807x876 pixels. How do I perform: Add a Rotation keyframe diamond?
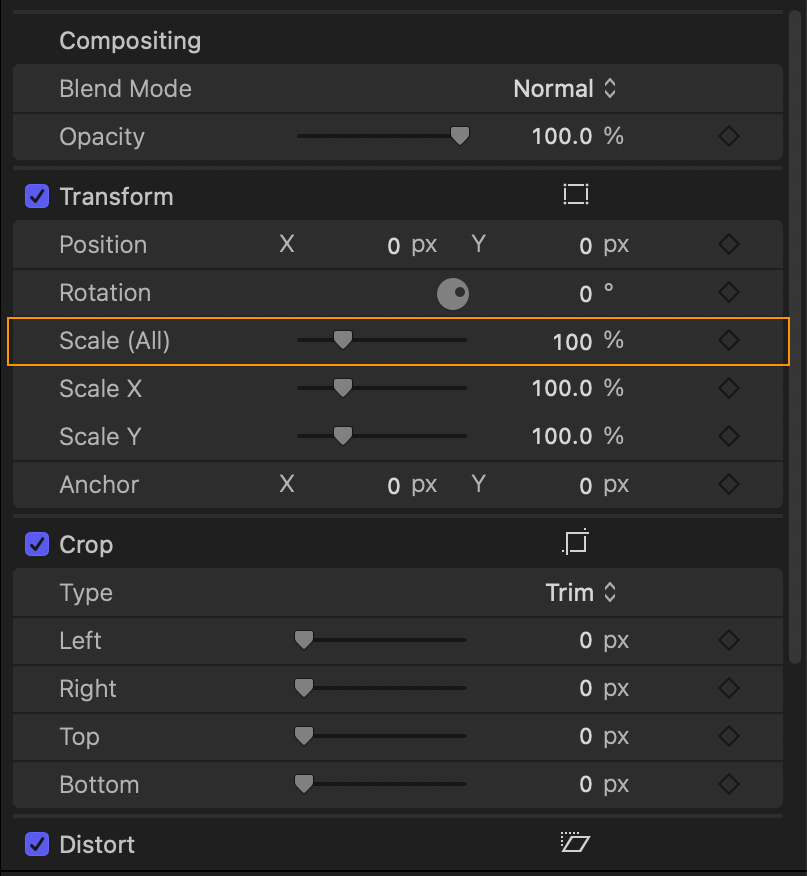pyautogui.click(x=729, y=292)
